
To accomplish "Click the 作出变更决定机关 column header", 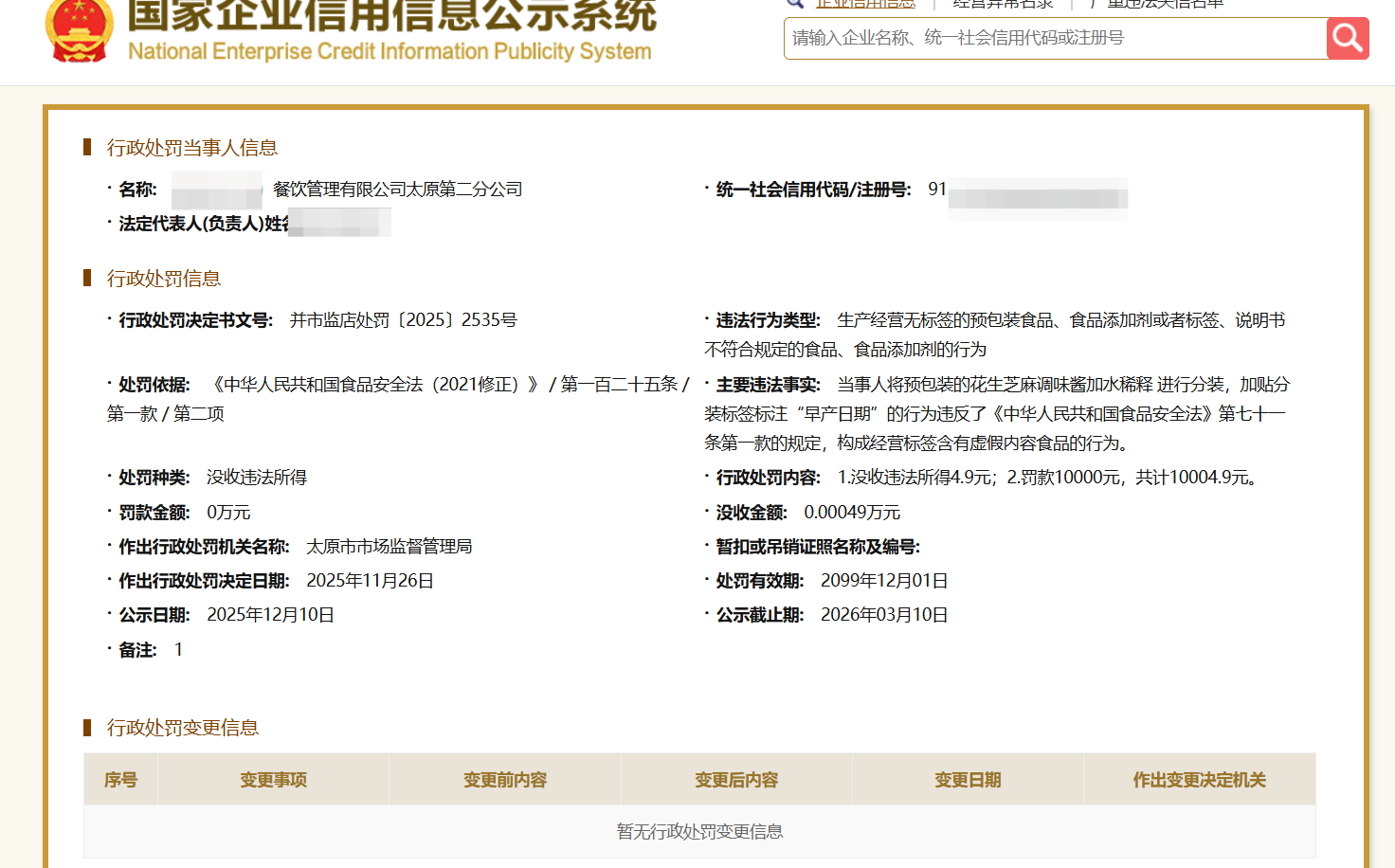I will (1198, 779).
